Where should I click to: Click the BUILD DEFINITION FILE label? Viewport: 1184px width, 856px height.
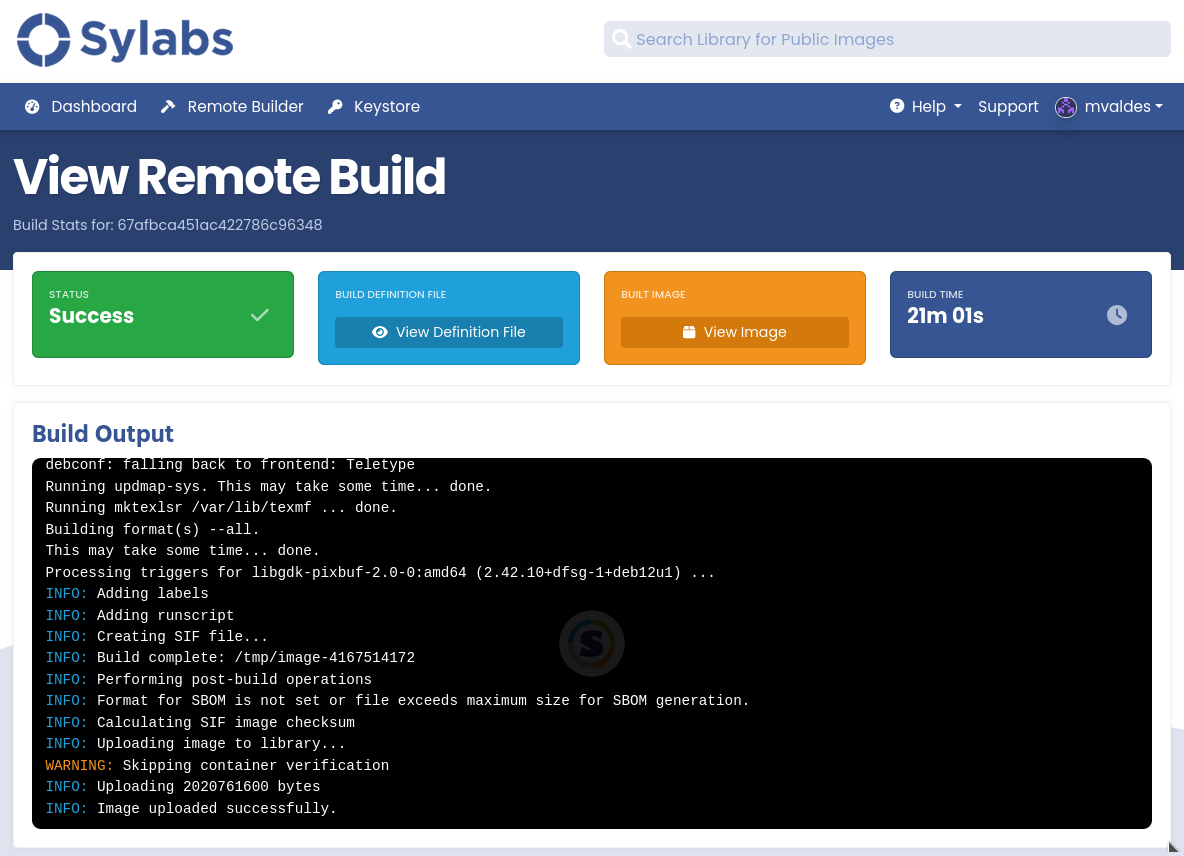[390, 294]
